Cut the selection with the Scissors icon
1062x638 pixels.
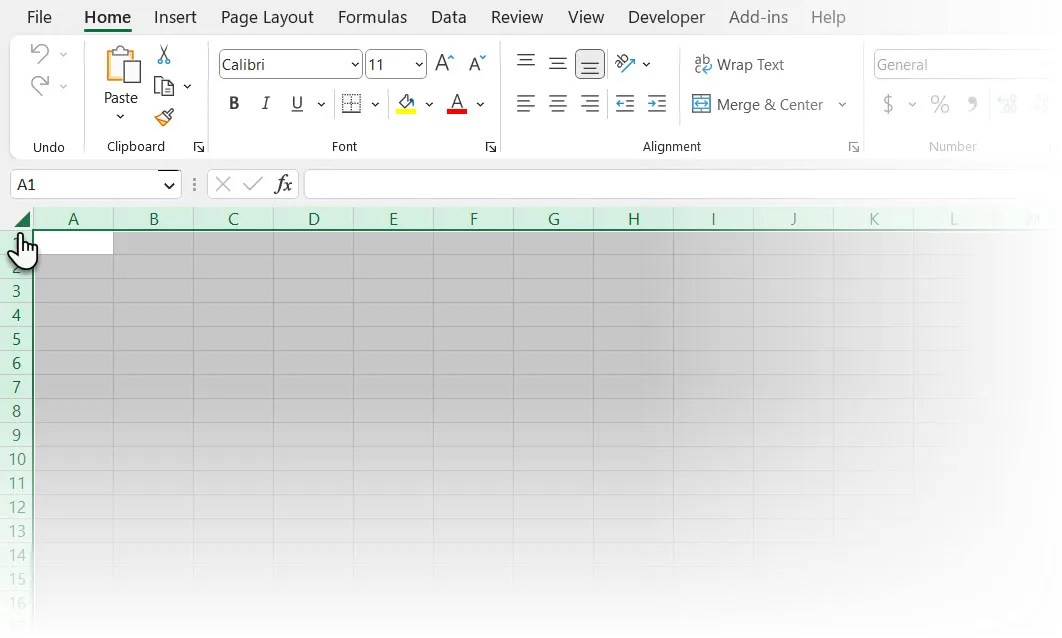pos(163,52)
